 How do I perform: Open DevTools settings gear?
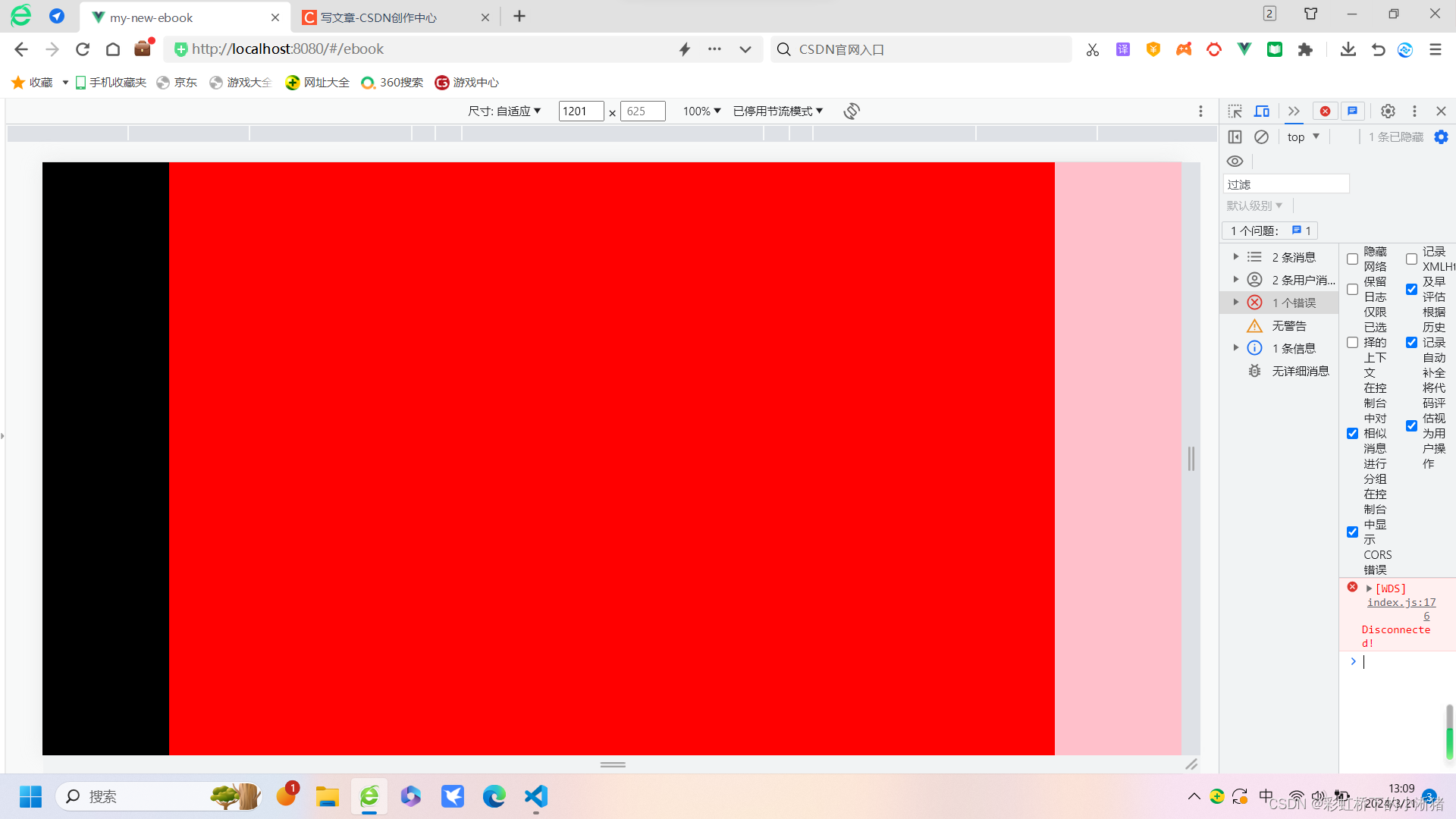[x=1388, y=111]
